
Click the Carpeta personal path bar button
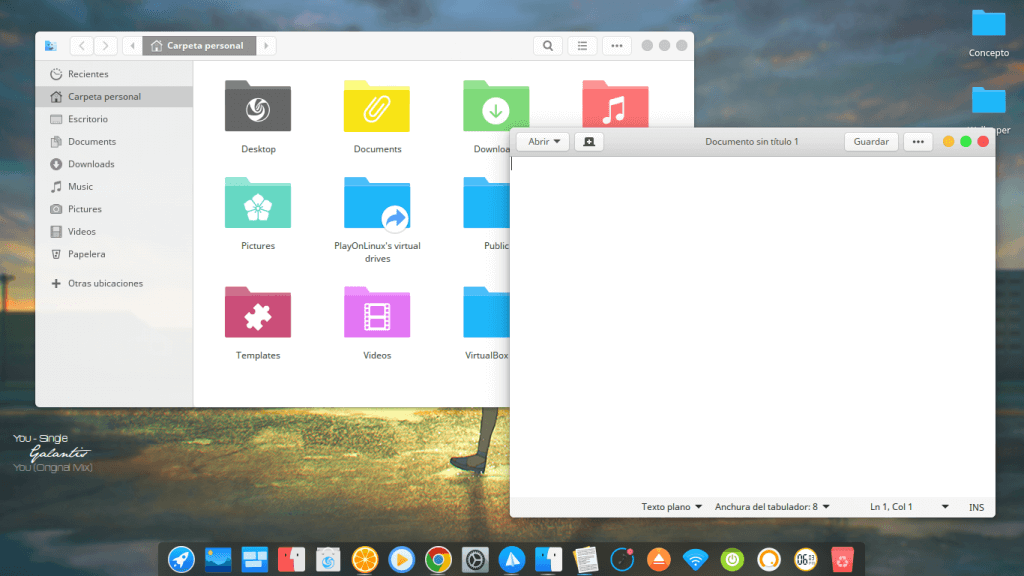click(x=199, y=46)
